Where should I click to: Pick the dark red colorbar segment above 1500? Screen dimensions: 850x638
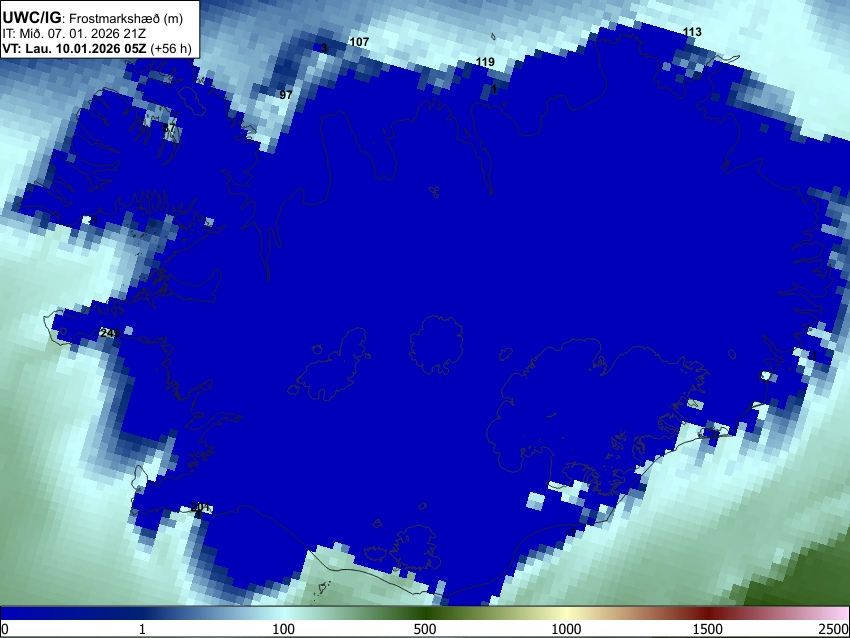pyautogui.click(x=708, y=614)
